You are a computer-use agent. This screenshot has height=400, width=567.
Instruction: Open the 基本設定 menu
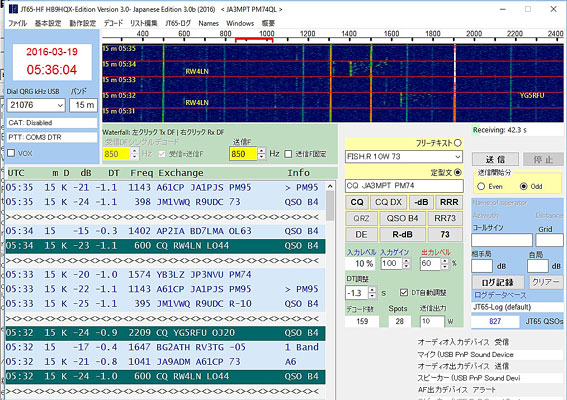coord(48,24)
